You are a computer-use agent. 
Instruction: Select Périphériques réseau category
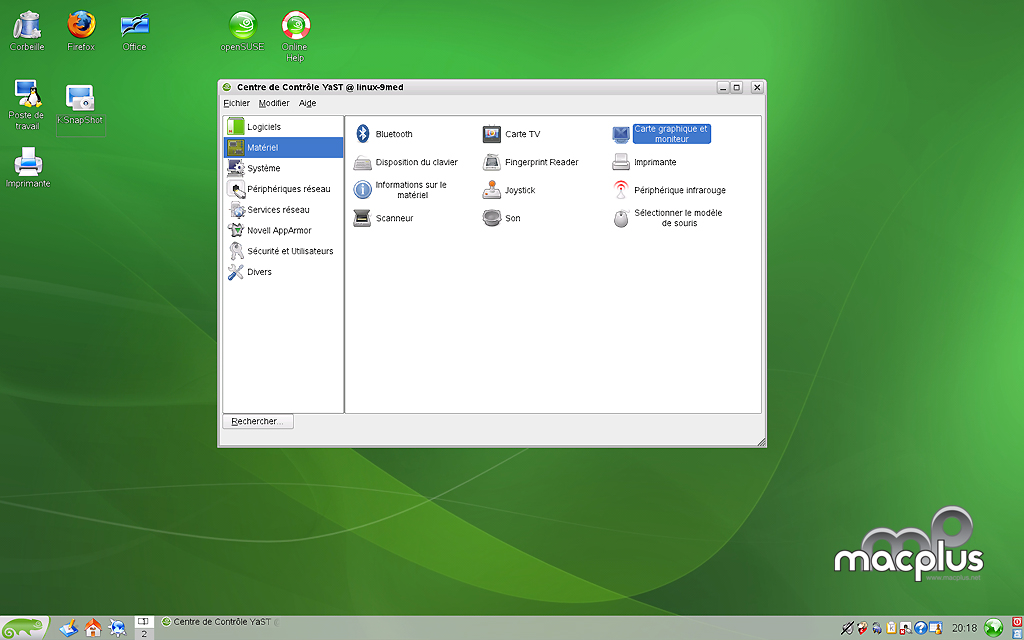(x=283, y=189)
